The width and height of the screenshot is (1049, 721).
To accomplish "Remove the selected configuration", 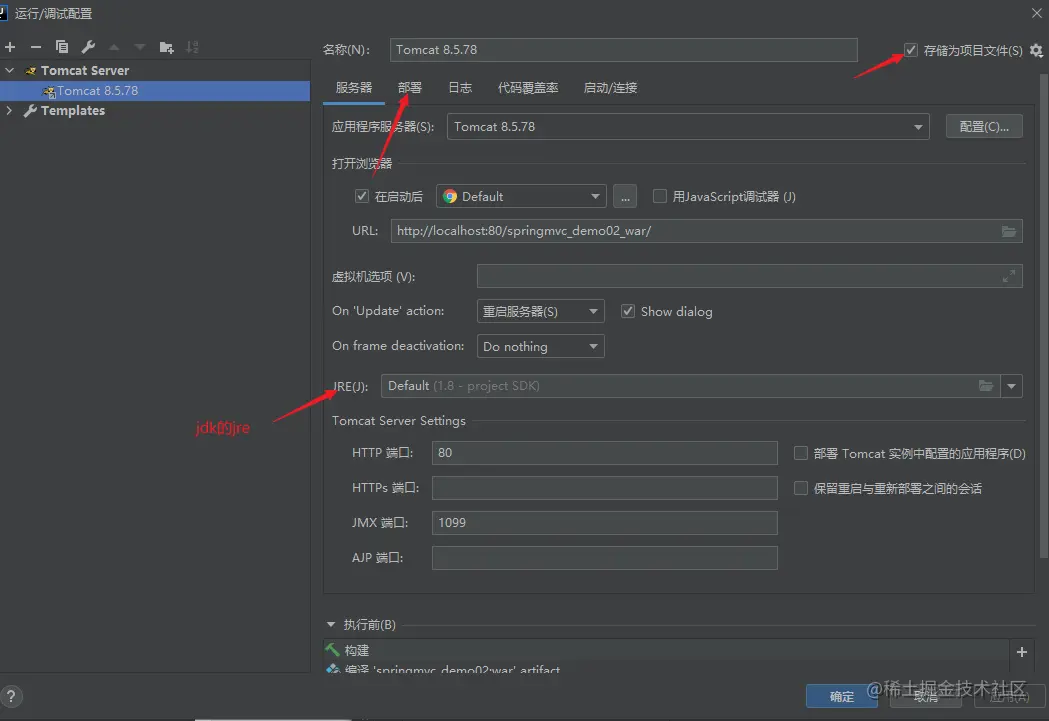I will (36, 47).
